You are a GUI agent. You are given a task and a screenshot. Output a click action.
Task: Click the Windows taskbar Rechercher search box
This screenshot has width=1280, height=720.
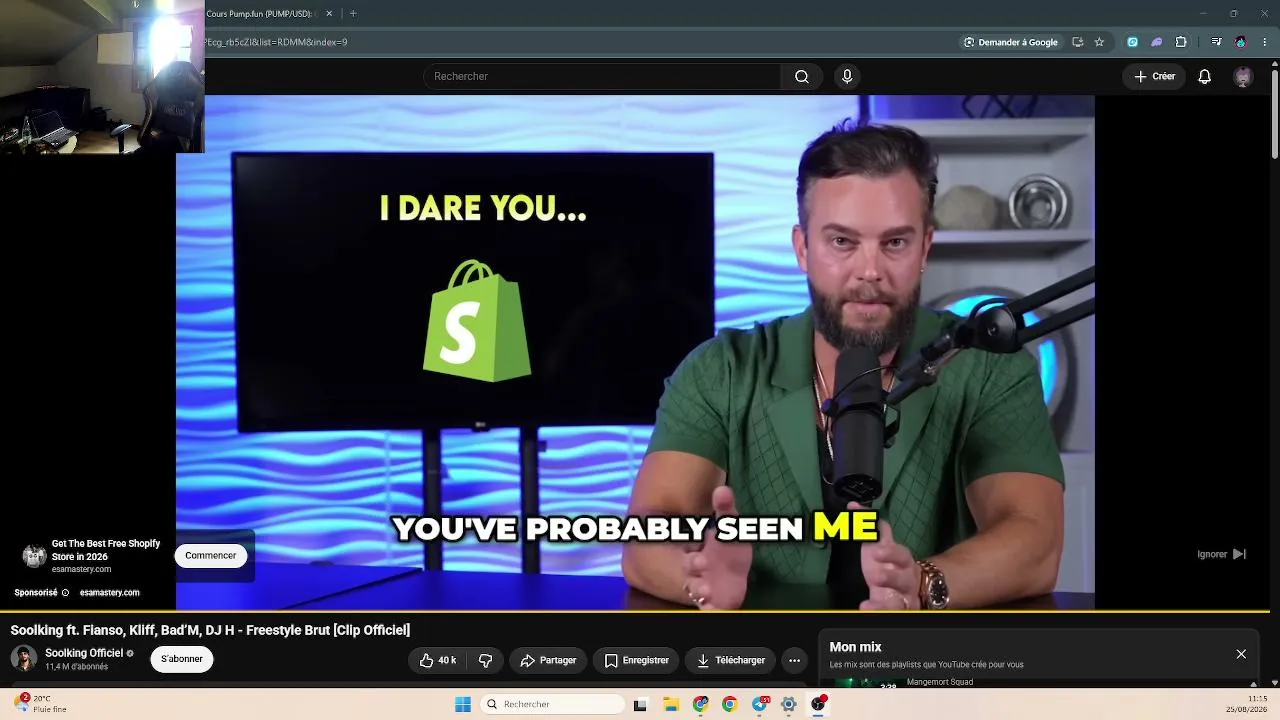click(552, 704)
